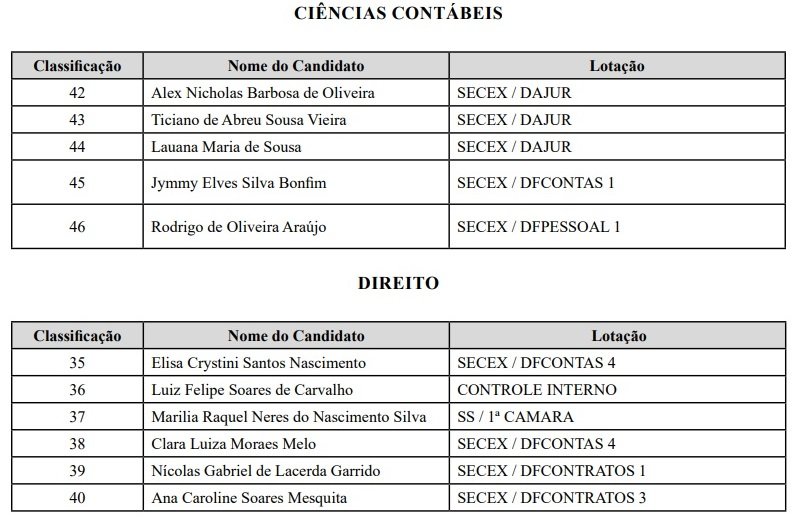Select Nícolas Gabriel de Lacerda Garrido
Viewport: 798px width, 522px height.
[x=266, y=471]
